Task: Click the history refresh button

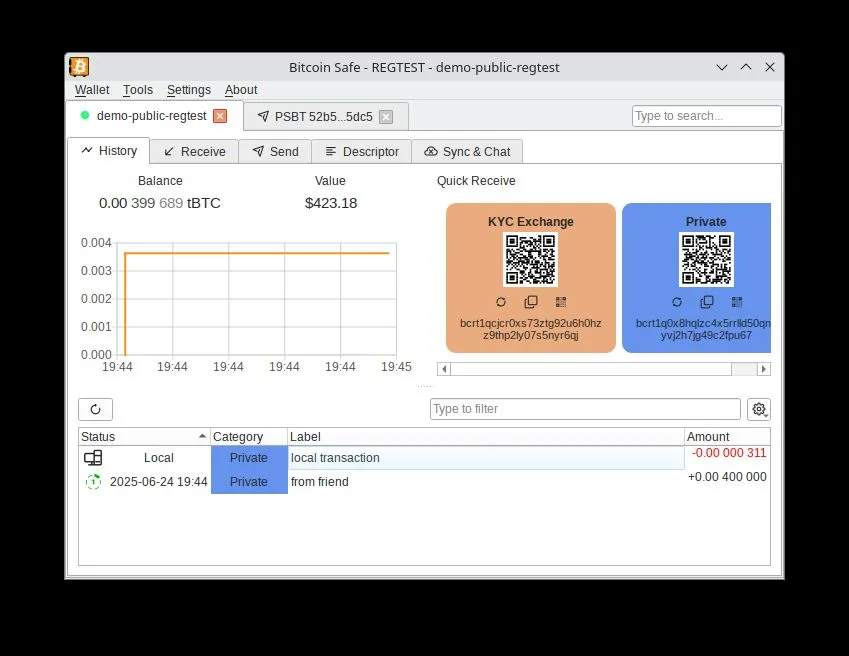Action: pos(95,409)
